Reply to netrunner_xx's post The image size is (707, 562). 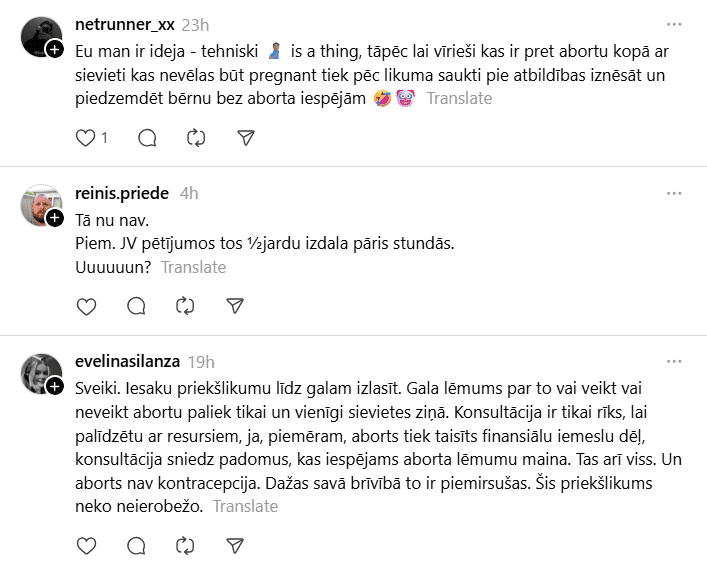pyautogui.click(x=147, y=137)
